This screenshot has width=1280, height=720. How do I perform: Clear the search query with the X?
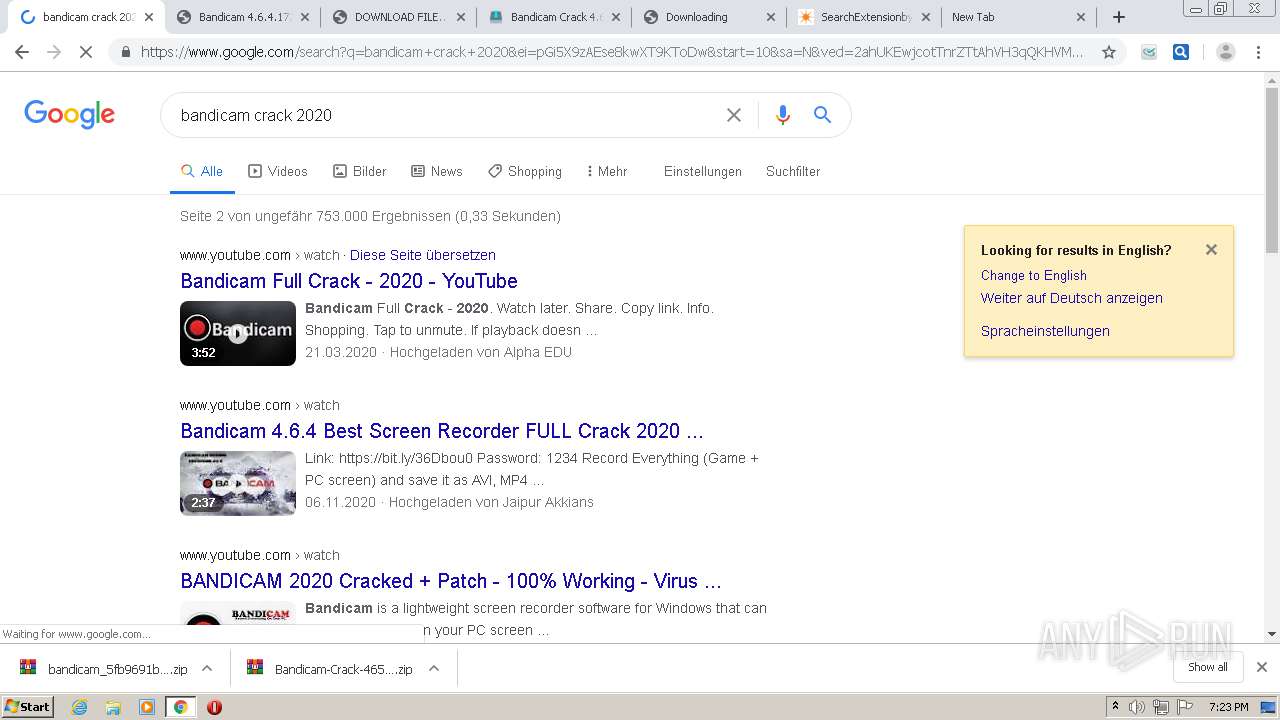[x=734, y=115]
